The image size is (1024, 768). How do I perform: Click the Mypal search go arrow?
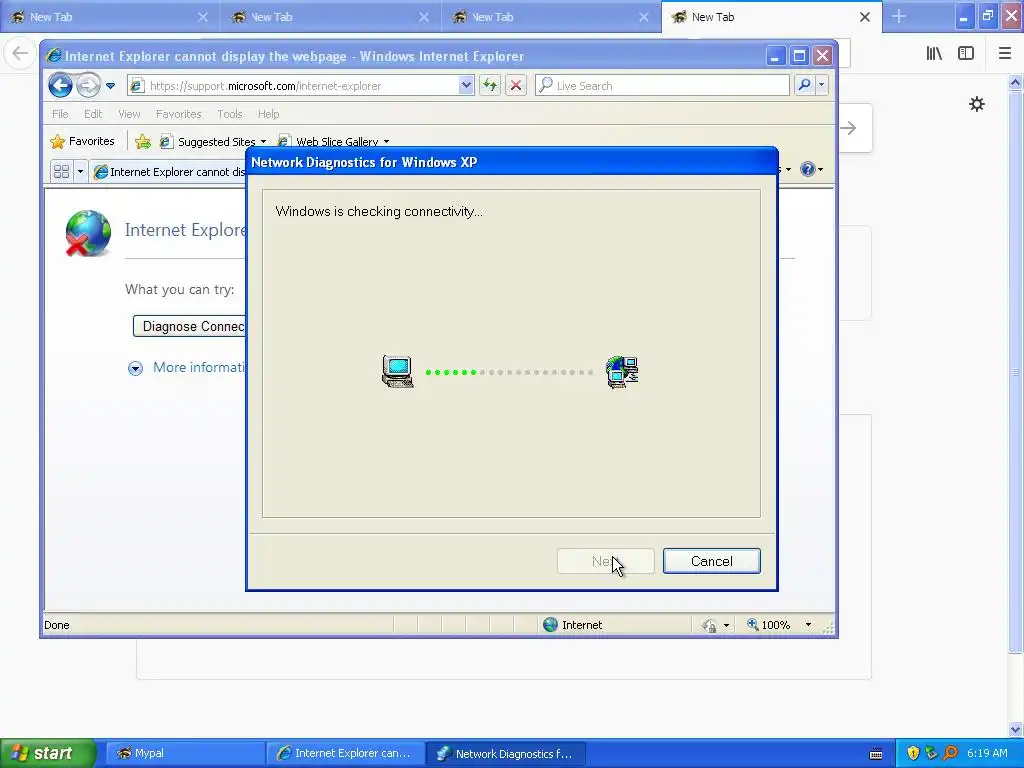(x=849, y=128)
